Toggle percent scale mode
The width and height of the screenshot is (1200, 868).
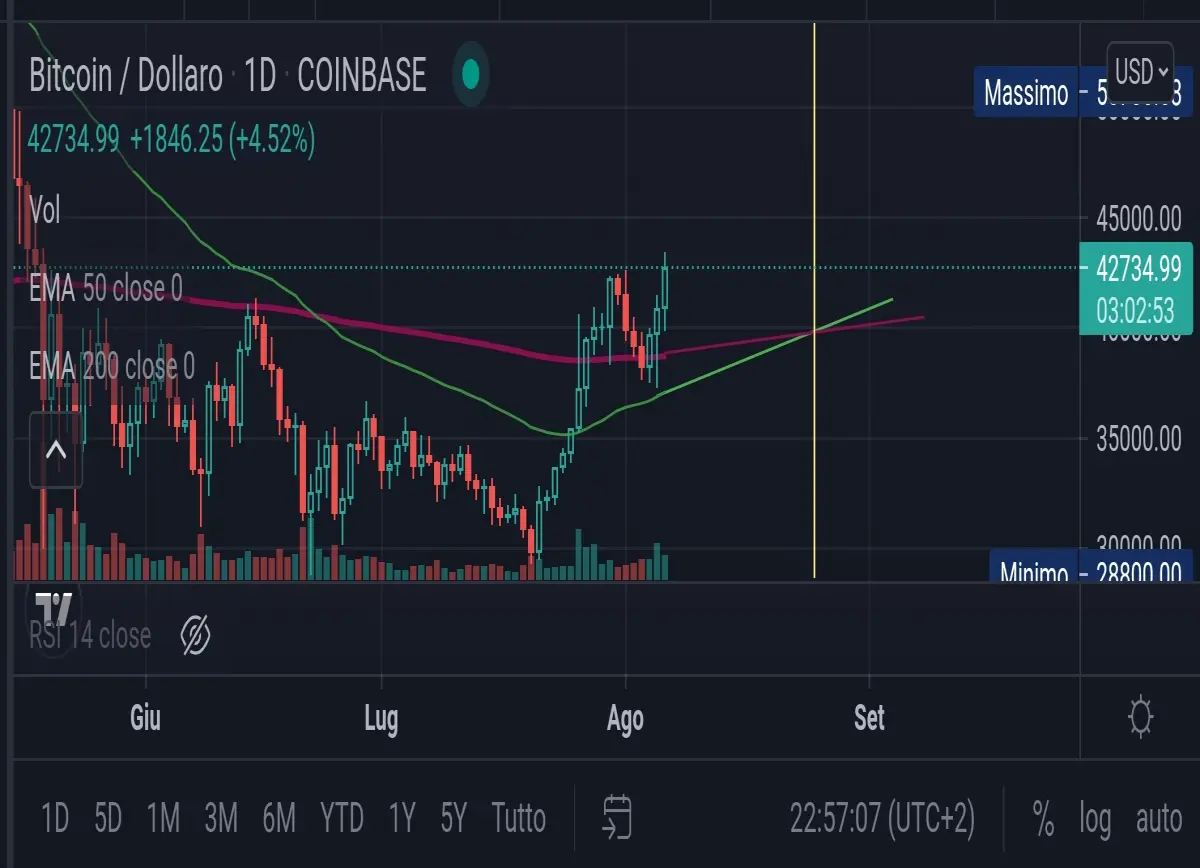(x=1043, y=819)
